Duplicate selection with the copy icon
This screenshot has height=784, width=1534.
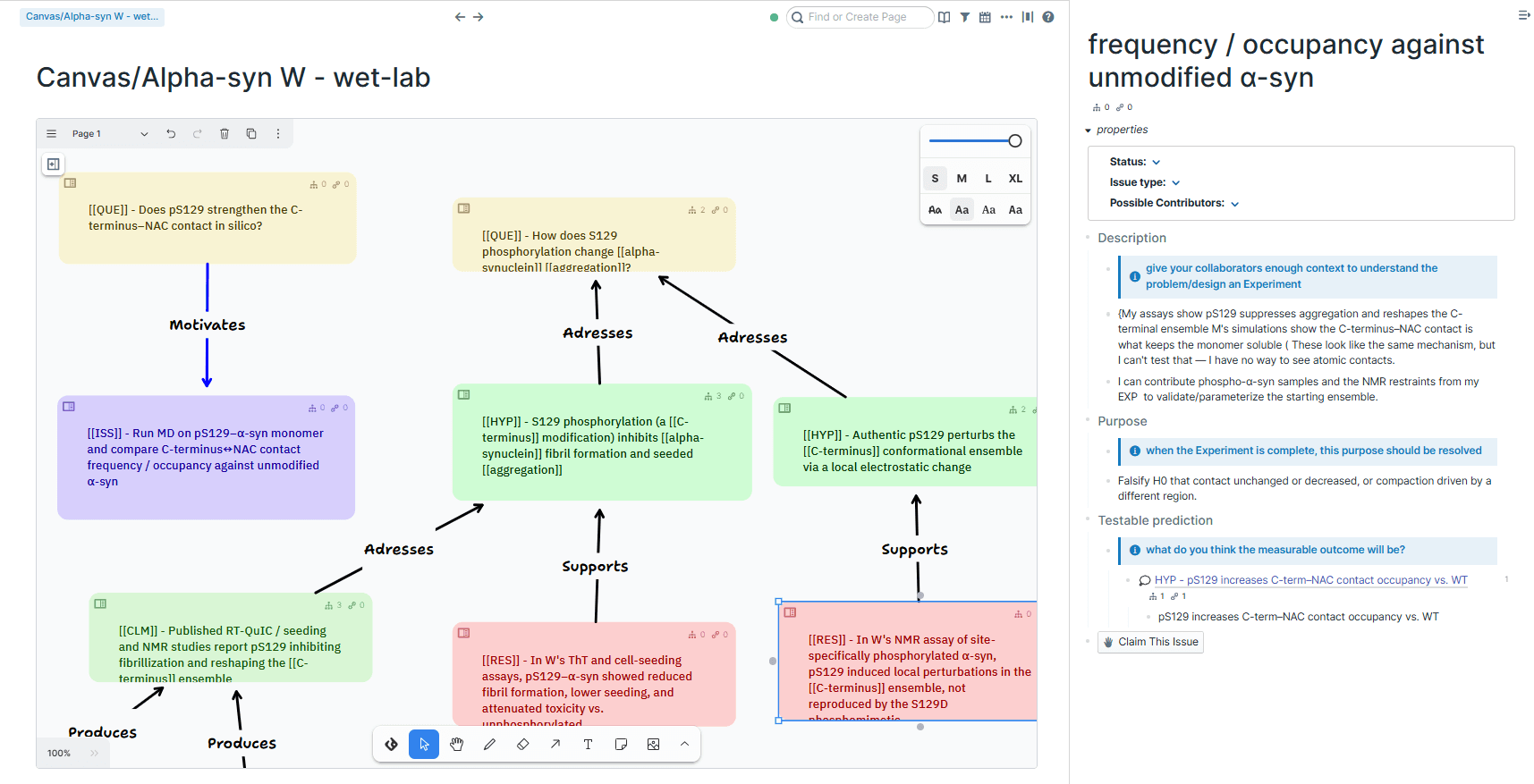pyautogui.click(x=251, y=134)
